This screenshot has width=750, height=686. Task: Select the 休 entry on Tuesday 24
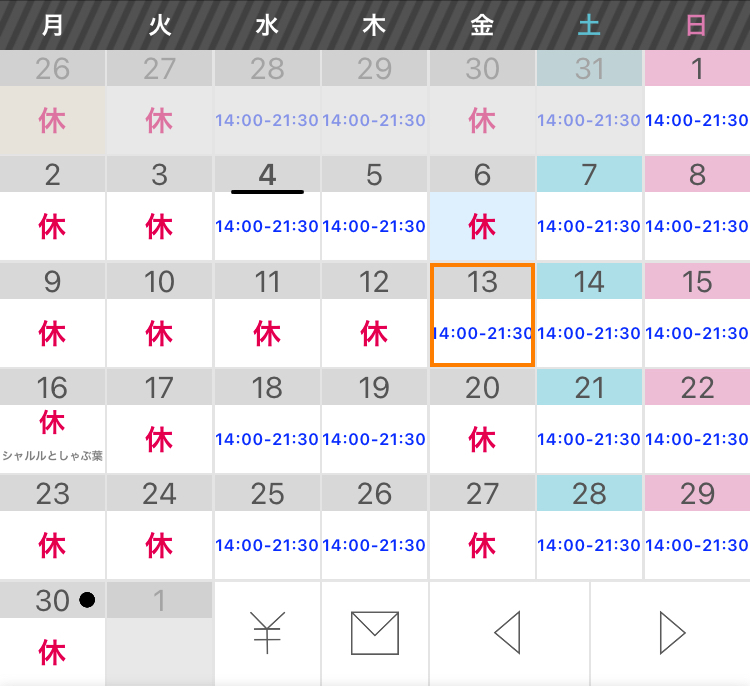click(x=159, y=545)
